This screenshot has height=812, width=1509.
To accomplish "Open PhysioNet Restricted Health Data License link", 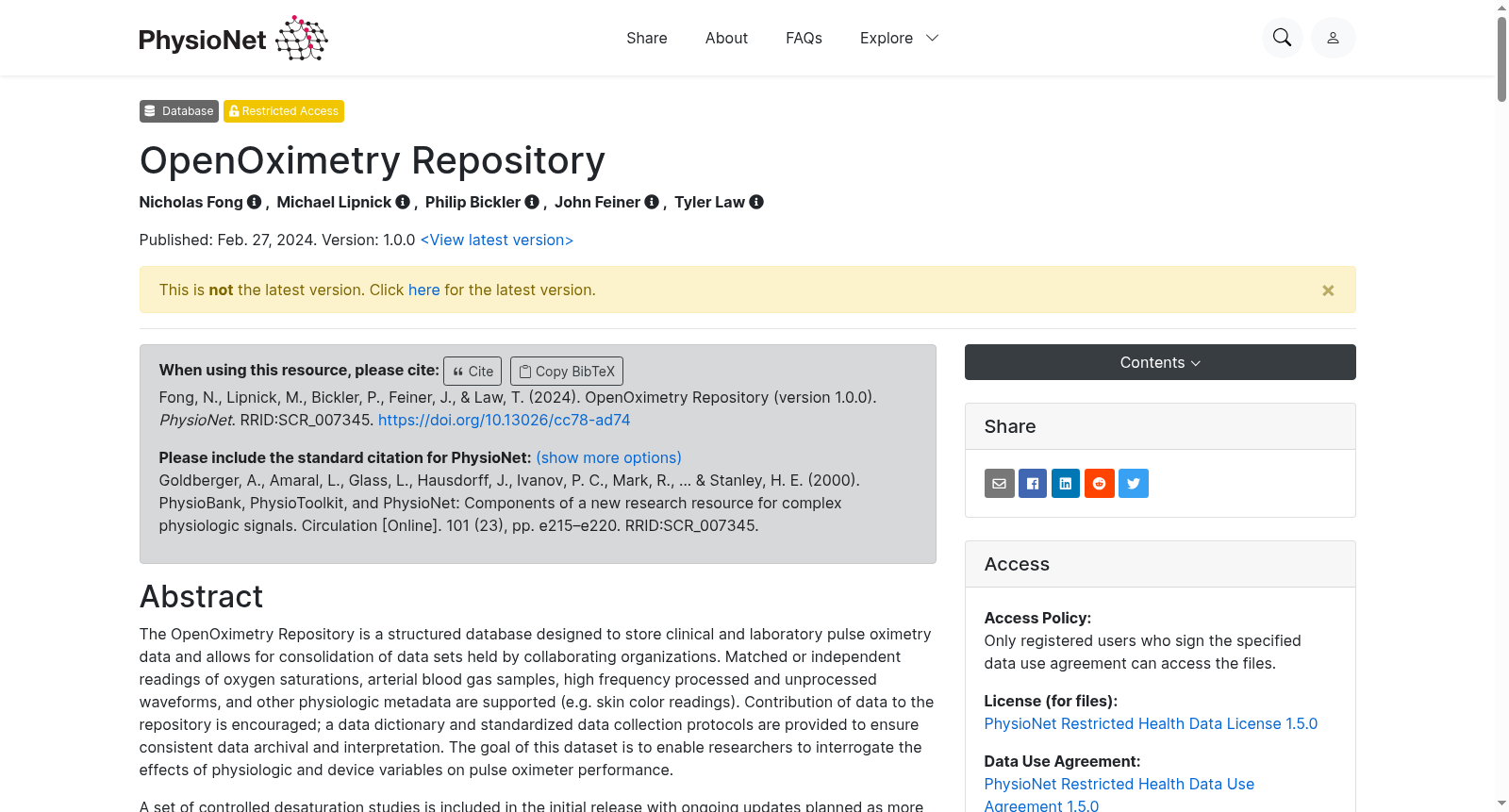I will tap(1151, 723).
